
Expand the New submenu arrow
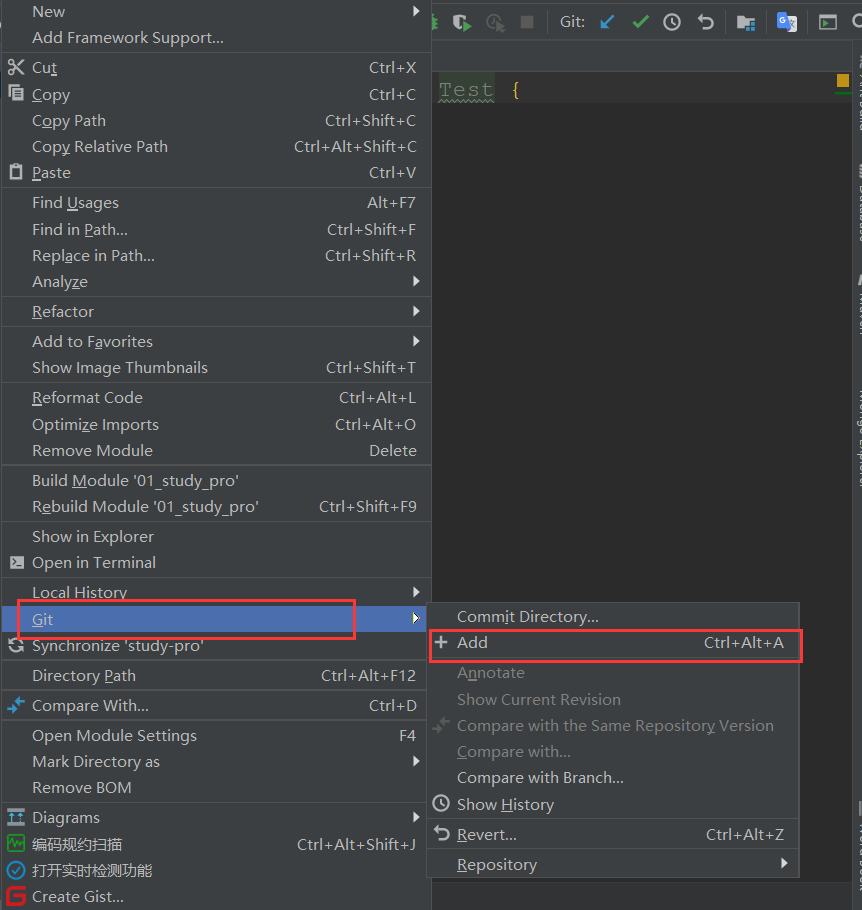pos(416,11)
